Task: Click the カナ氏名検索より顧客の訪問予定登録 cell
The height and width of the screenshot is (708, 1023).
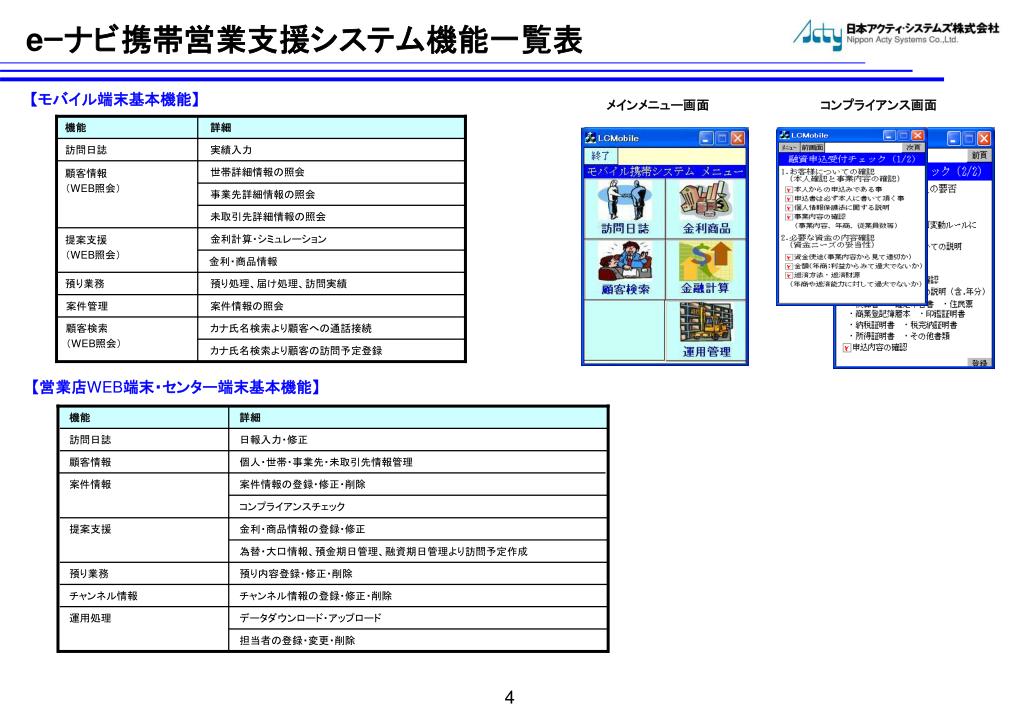Action: pyautogui.click(x=331, y=350)
